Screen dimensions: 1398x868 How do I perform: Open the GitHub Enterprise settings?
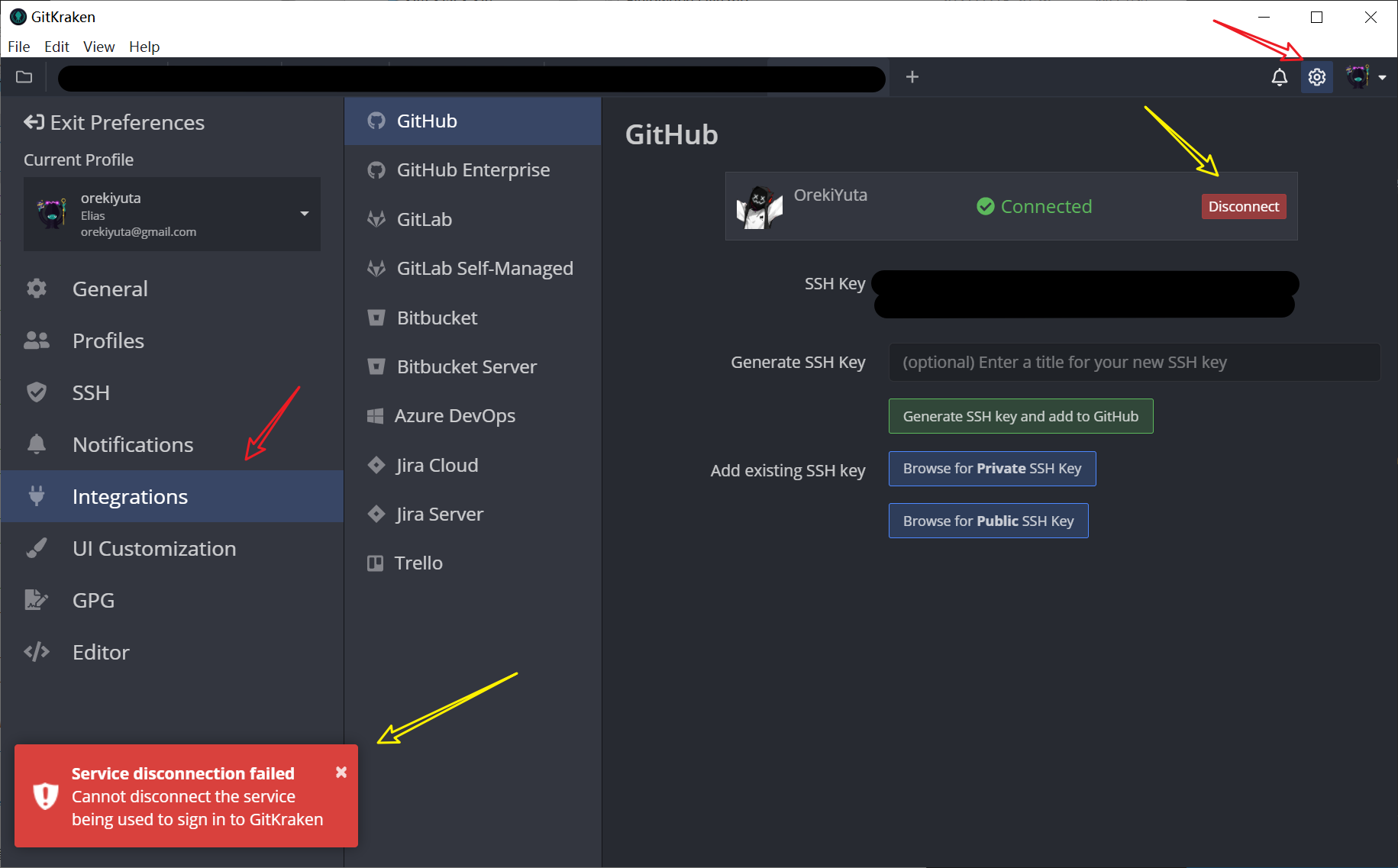[x=473, y=169]
